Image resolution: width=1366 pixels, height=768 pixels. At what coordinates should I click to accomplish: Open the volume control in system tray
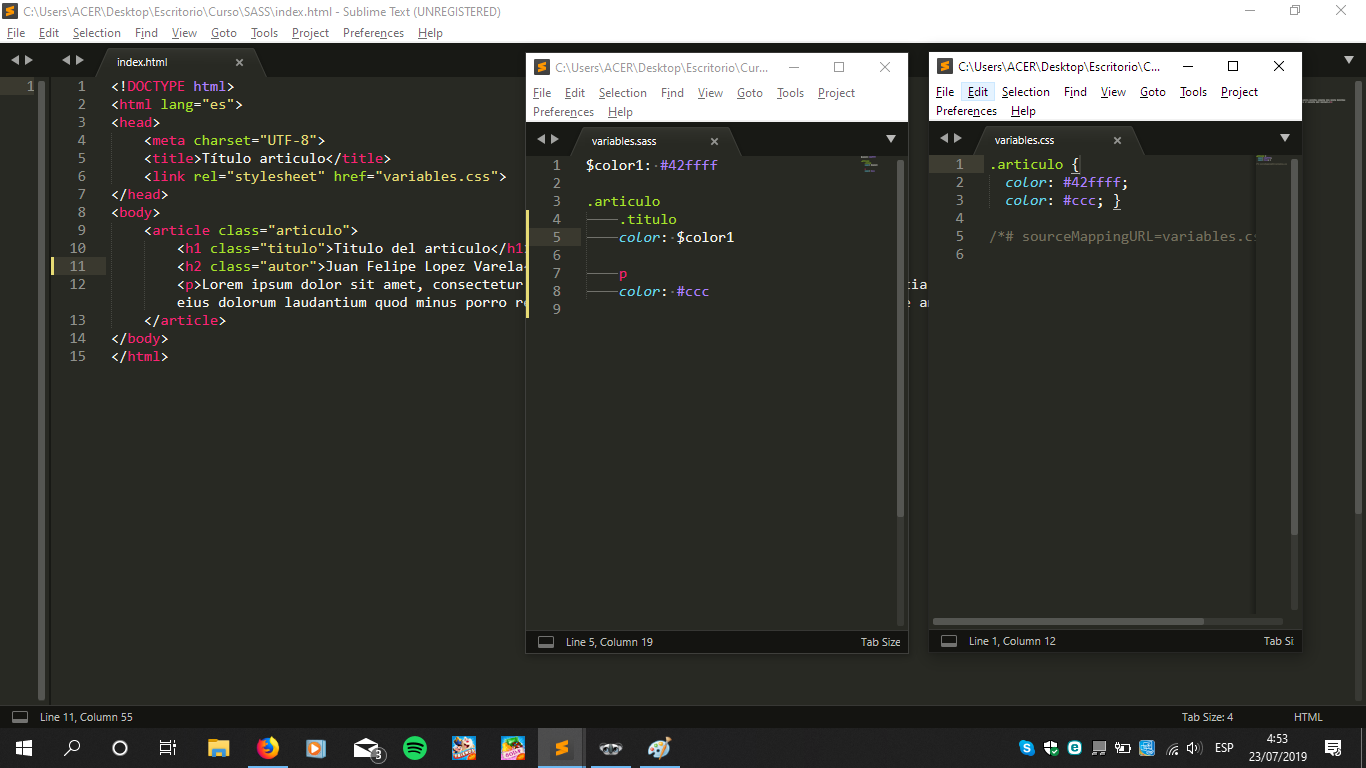click(x=1193, y=748)
